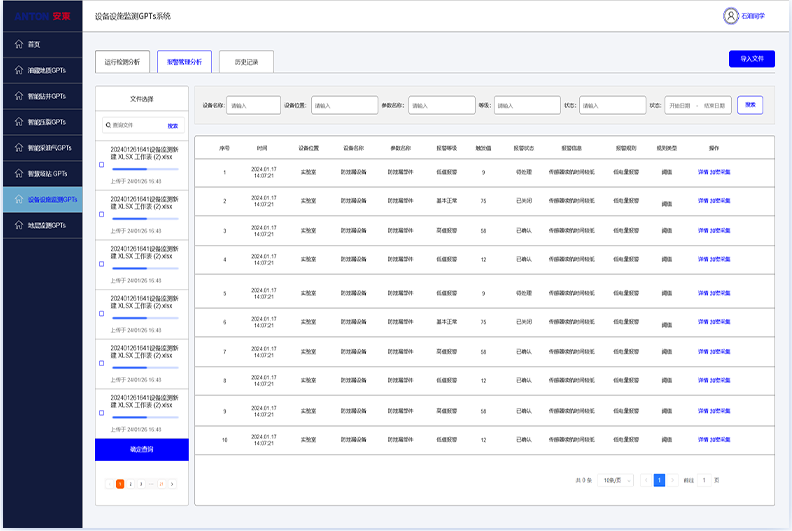
Task: Tick checkbox of sixth file in list
Action: tap(102, 413)
